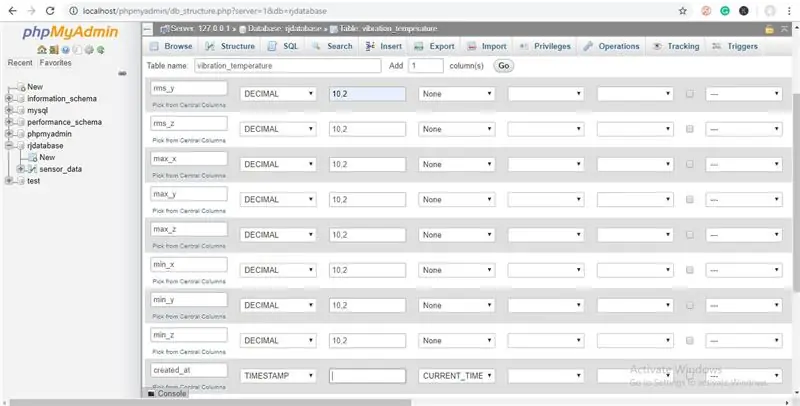Open the Export tab
This screenshot has width=800, height=406.
tap(434, 46)
